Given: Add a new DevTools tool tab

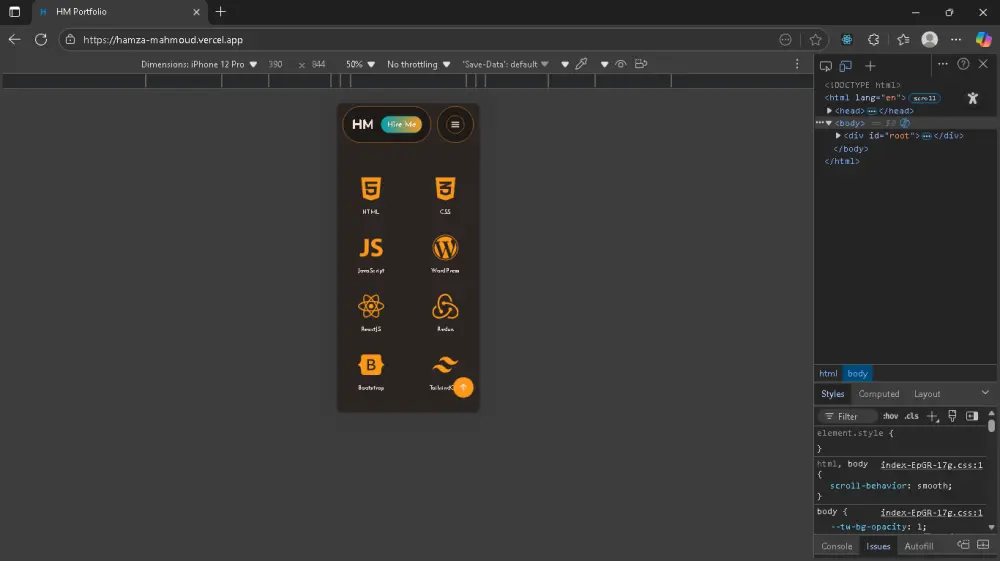Looking at the screenshot, I should [870, 66].
